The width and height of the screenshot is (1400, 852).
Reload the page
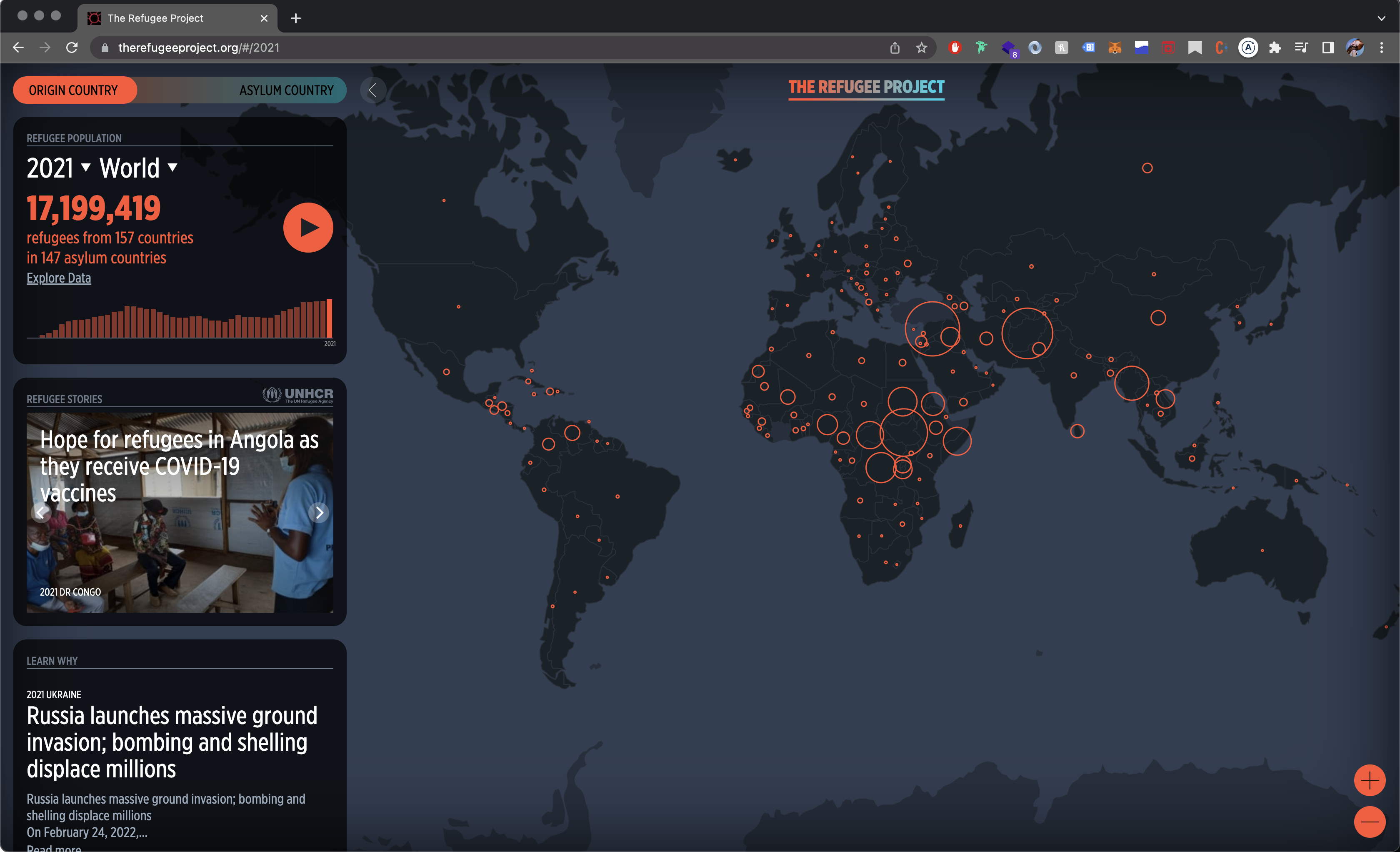click(72, 48)
